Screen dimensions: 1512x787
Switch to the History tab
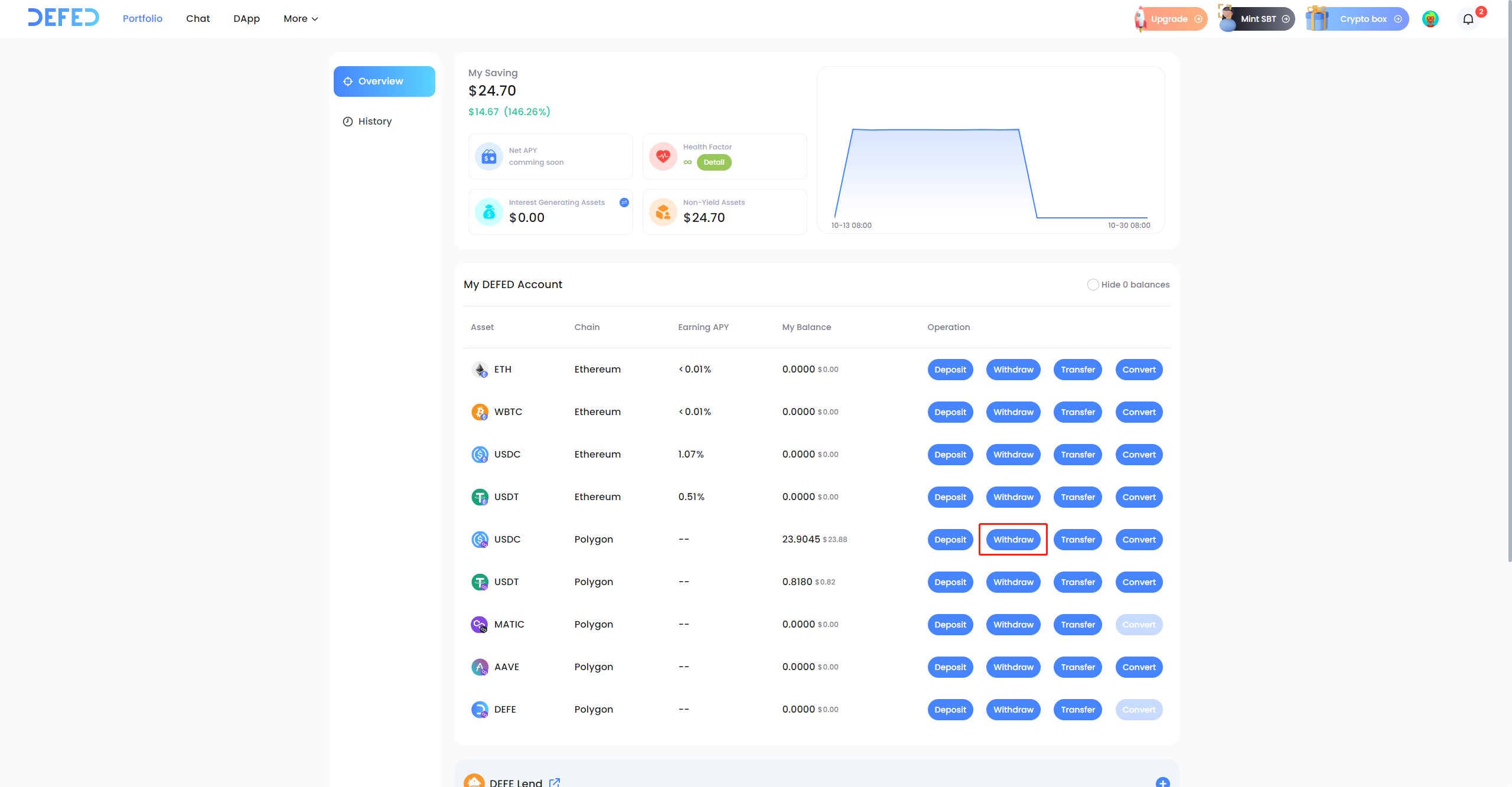pos(374,121)
